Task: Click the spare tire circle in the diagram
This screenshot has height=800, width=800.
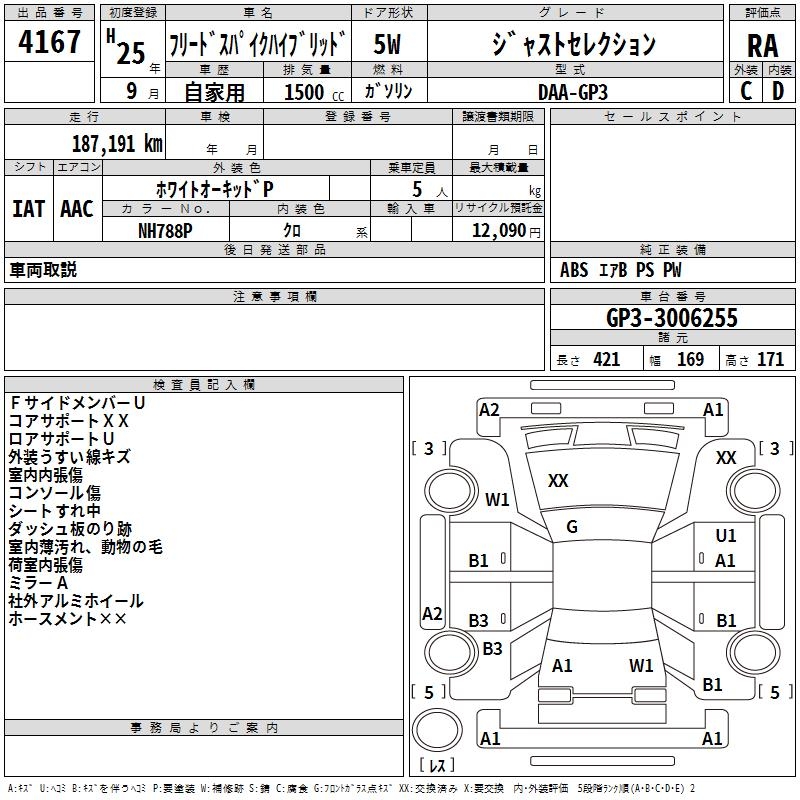Action: click(436, 727)
